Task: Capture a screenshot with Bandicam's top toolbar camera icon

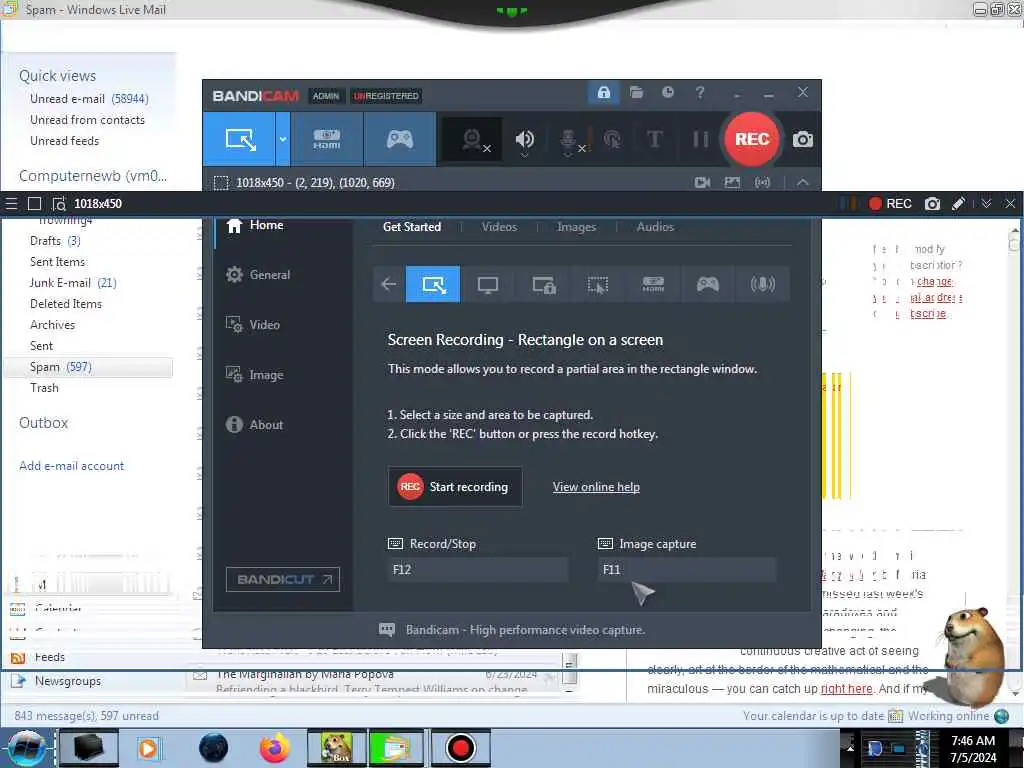Action: coord(803,139)
